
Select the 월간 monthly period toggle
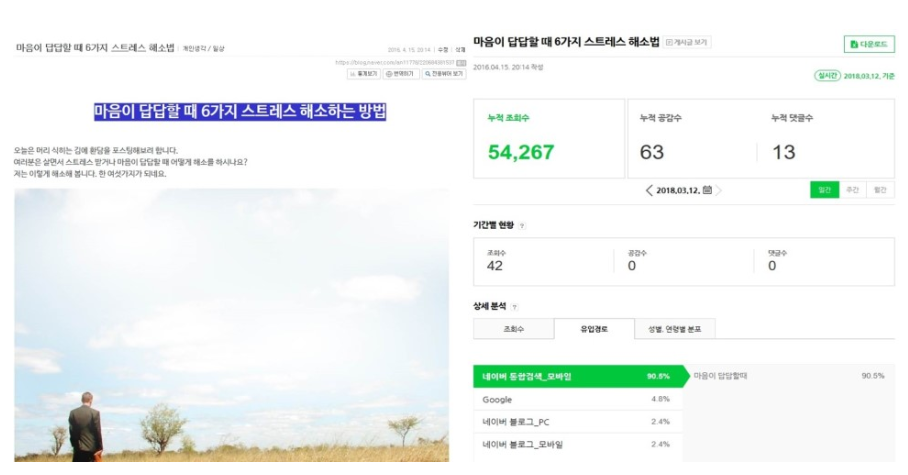(x=880, y=190)
